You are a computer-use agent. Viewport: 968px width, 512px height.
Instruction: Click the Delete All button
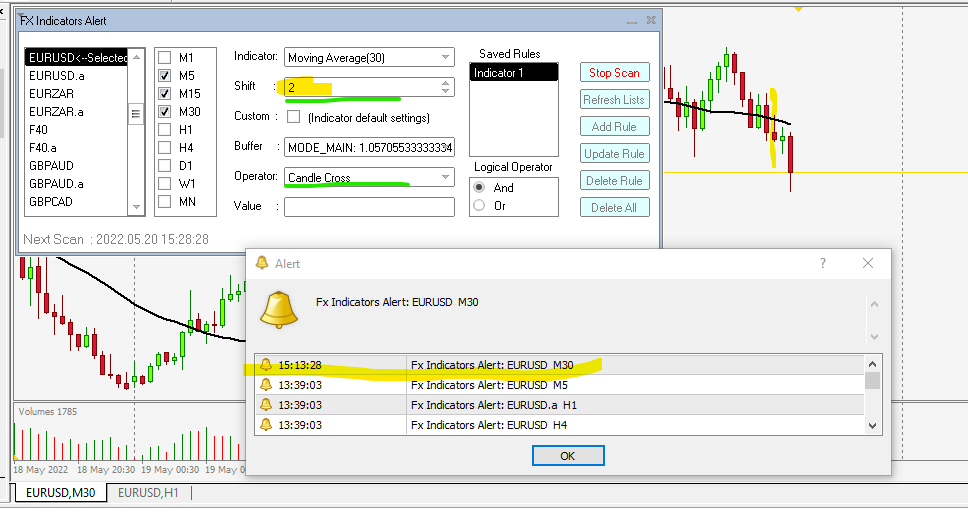tap(614, 208)
